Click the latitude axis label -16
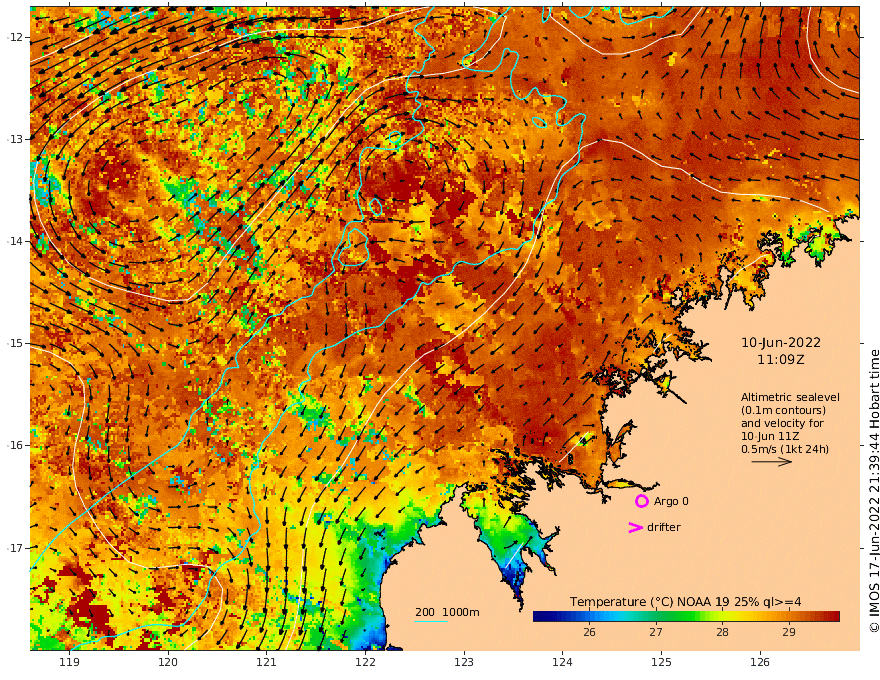 tap(15, 445)
